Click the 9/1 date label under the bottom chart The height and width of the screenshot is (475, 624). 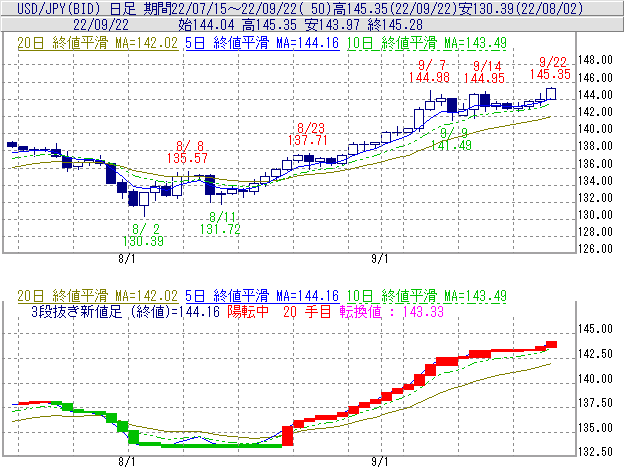[x=380, y=462]
